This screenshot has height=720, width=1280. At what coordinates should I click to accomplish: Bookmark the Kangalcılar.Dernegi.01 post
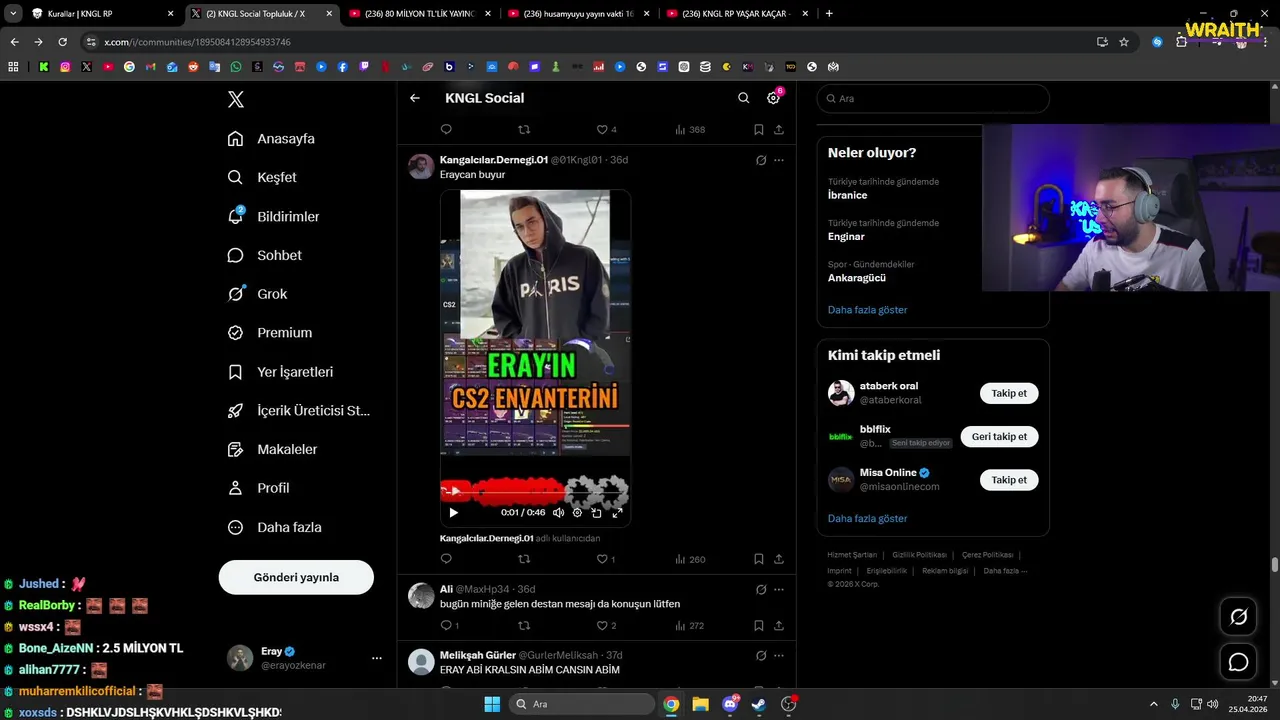(x=759, y=559)
